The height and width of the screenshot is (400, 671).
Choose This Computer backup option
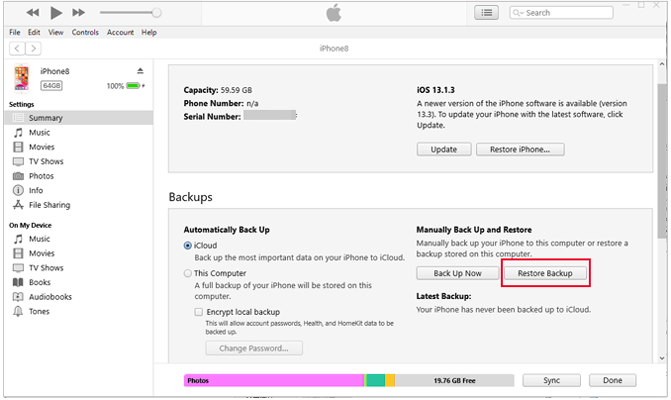coord(189,273)
